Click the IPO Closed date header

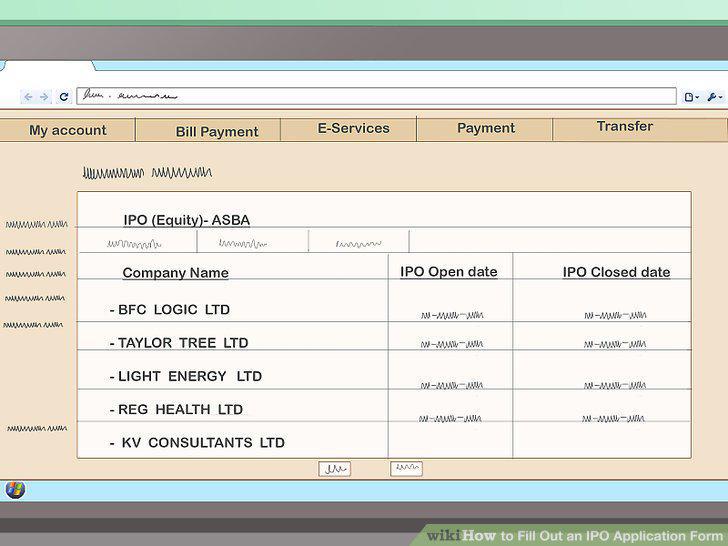pyautogui.click(x=616, y=272)
